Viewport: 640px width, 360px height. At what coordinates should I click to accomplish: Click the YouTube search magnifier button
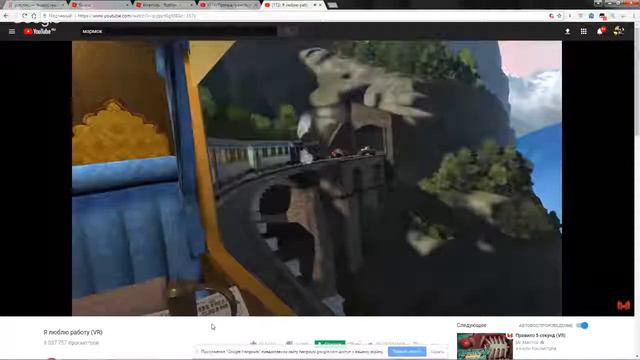tap(288, 31)
